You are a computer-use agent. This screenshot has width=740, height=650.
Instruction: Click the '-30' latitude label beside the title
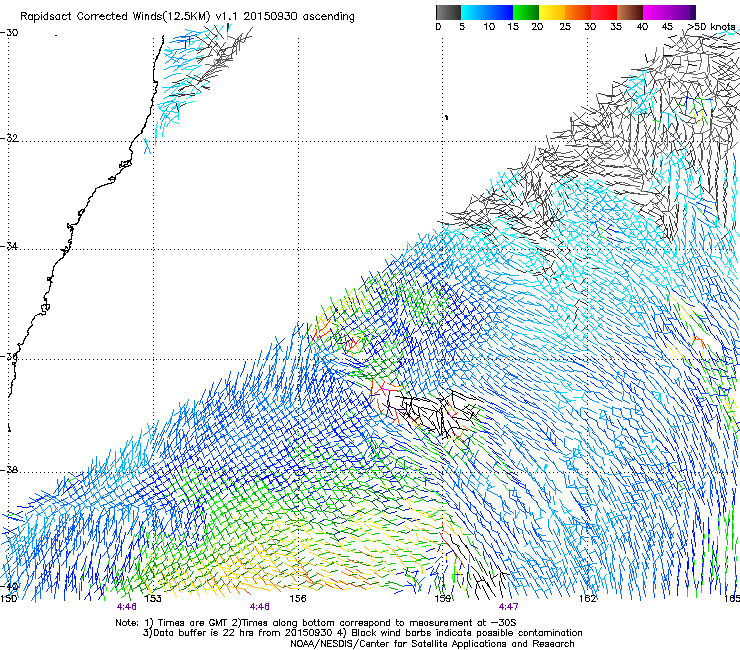(9, 33)
